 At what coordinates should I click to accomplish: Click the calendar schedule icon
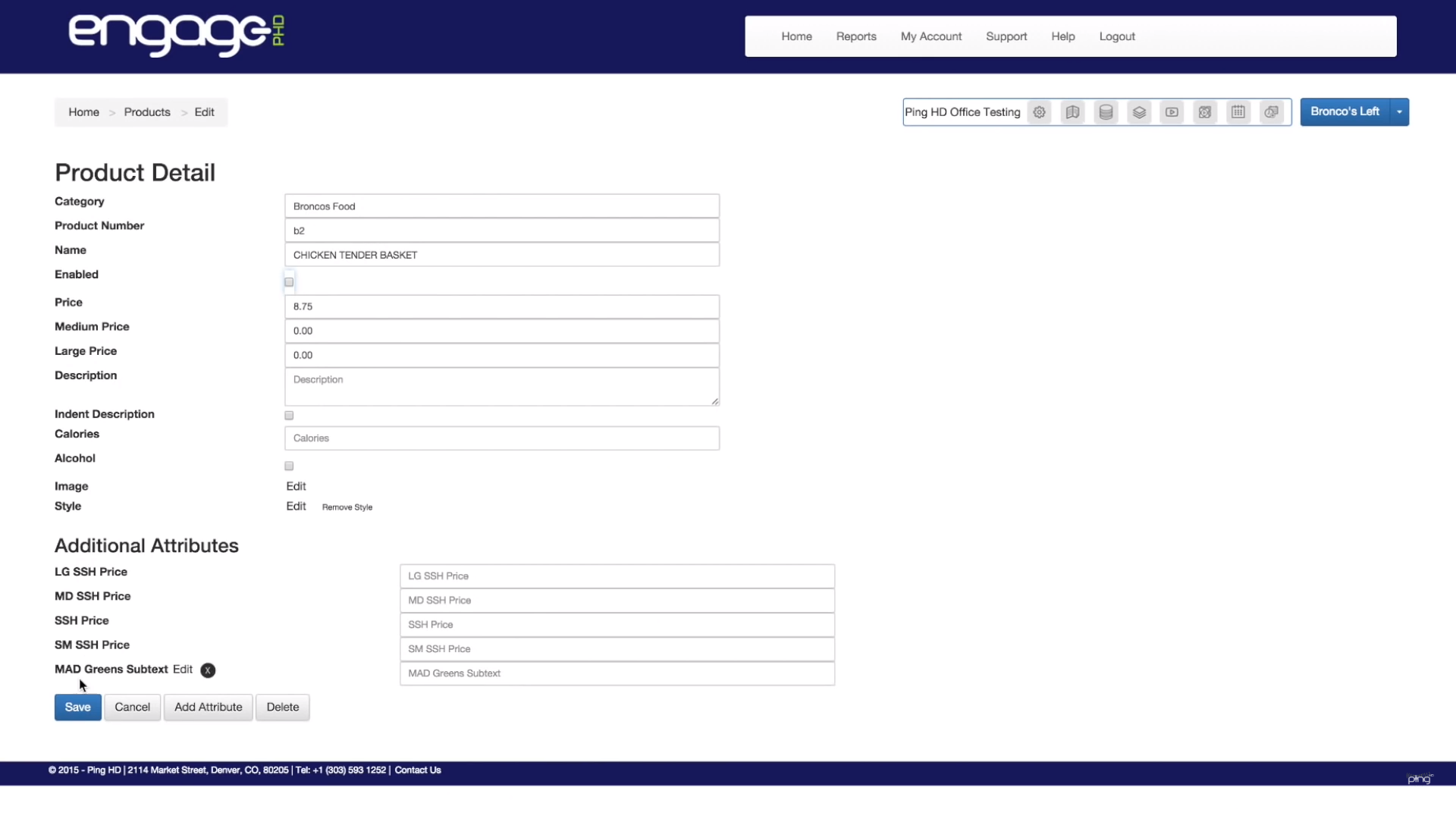click(x=1238, y=112)
